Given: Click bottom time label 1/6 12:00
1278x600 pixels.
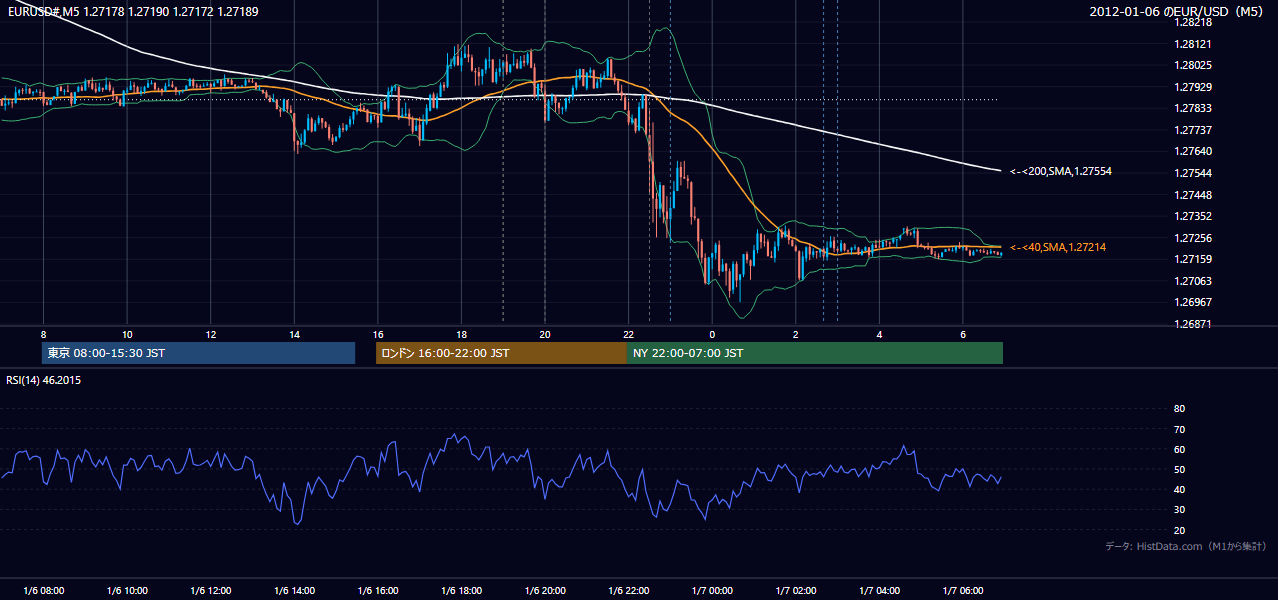Looking at the screenshot, I should (x=210, y=590).
